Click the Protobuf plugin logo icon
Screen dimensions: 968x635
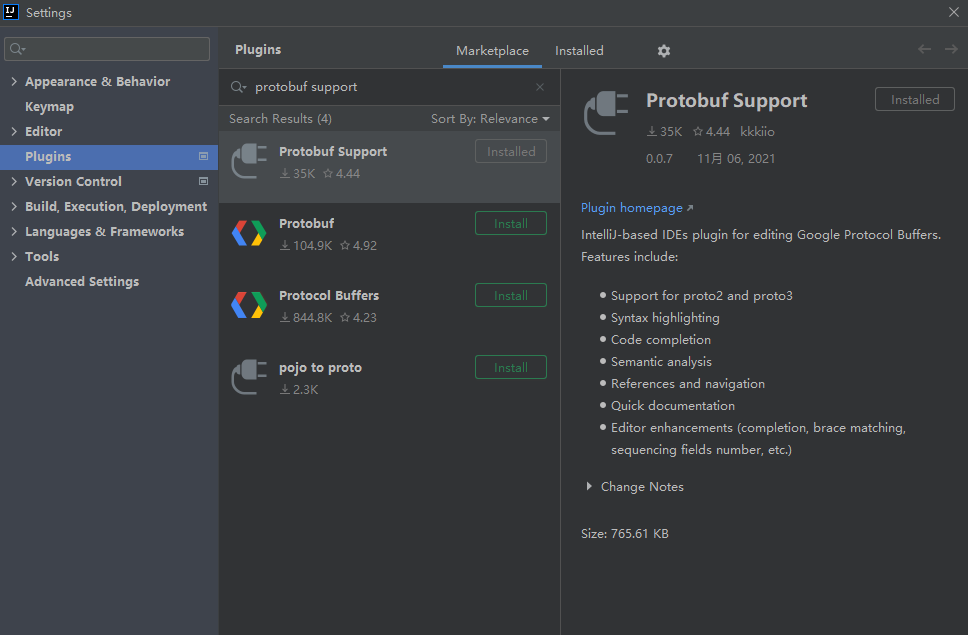point(249,233)
